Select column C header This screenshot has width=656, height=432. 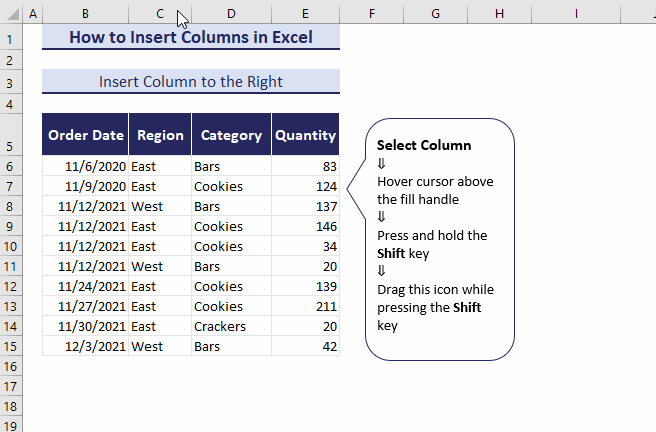coord(160,14)
